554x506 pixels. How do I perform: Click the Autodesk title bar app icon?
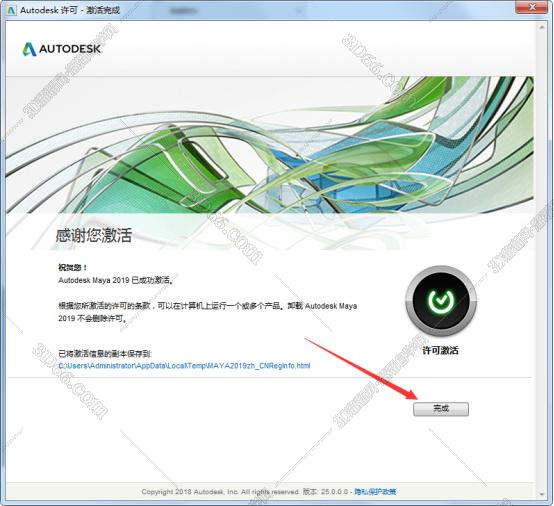(11, 10)
